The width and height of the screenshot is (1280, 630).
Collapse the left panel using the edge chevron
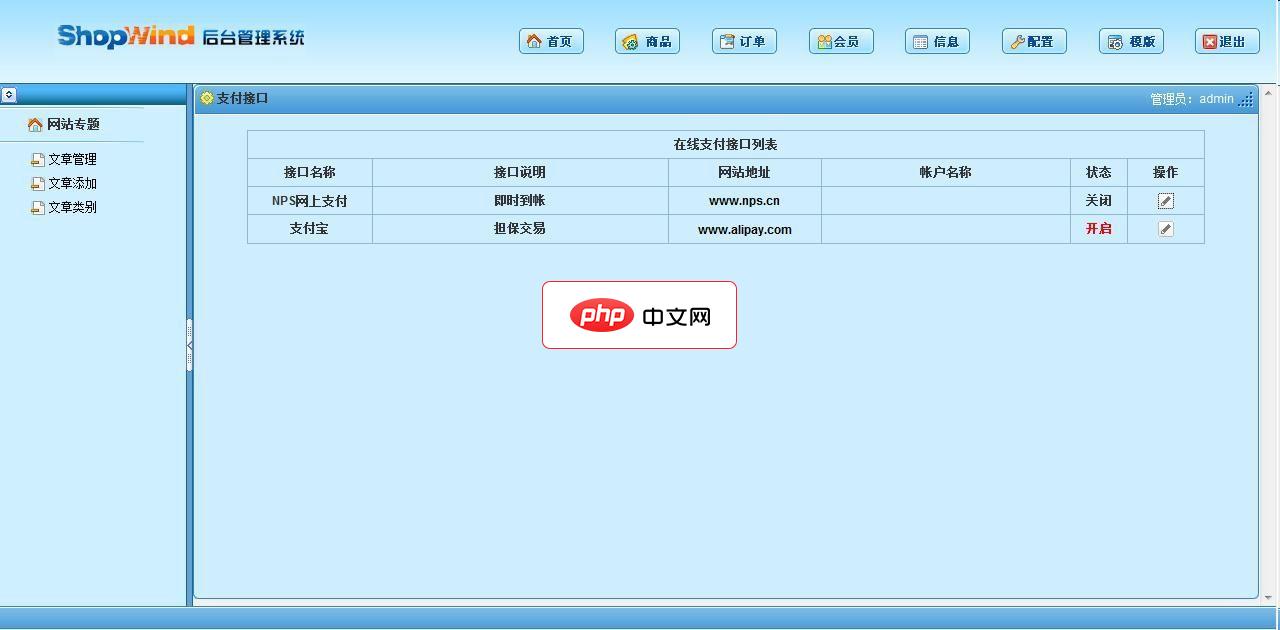click(190, 345)
